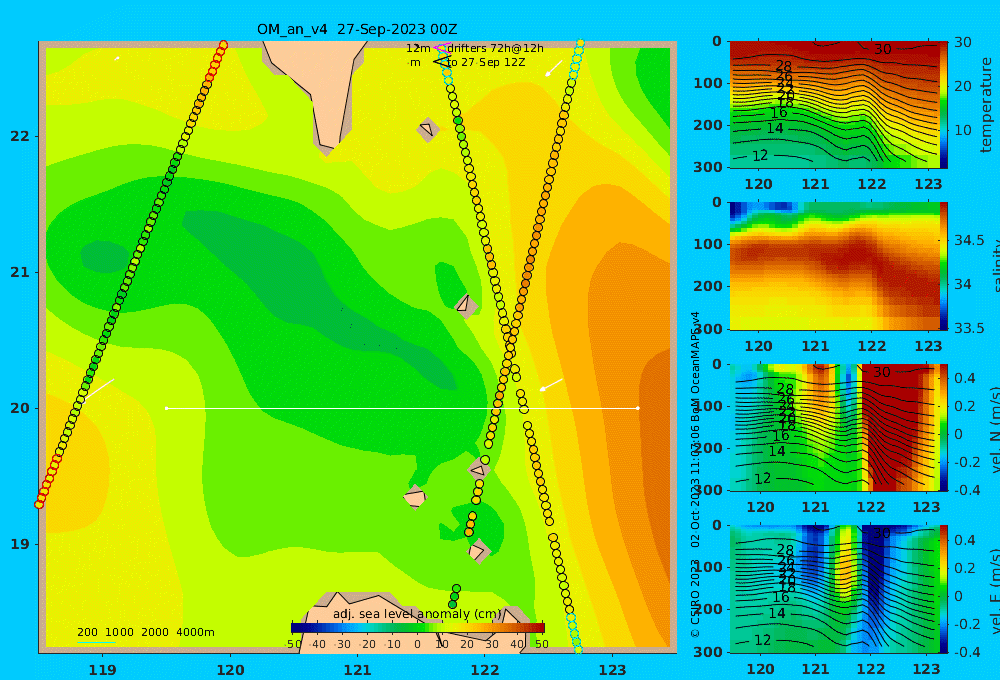
Task: Click longitude tick label "120" below main map
Action: (x=230, y=670)
